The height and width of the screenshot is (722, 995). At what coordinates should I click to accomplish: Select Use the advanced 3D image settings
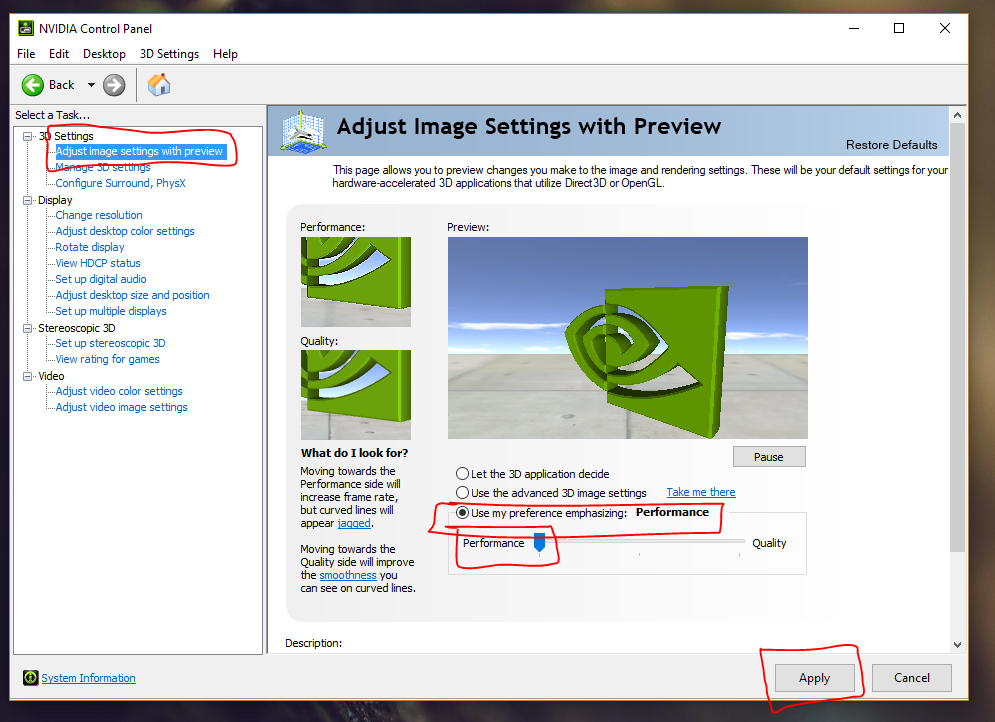click(x=463, y=493)
